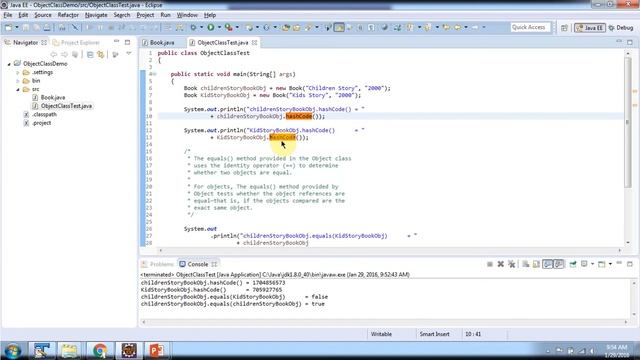
Task: Click the New file toolbar icon
Action: click(x=8, y=27)
